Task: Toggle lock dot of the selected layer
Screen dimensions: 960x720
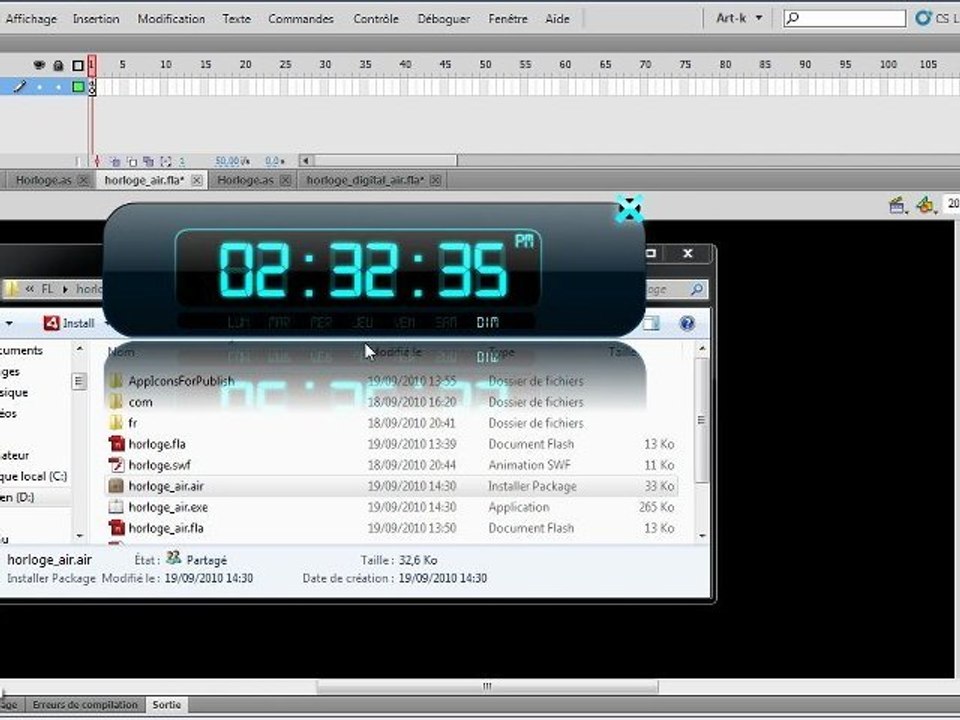Action: coord(58,88)
